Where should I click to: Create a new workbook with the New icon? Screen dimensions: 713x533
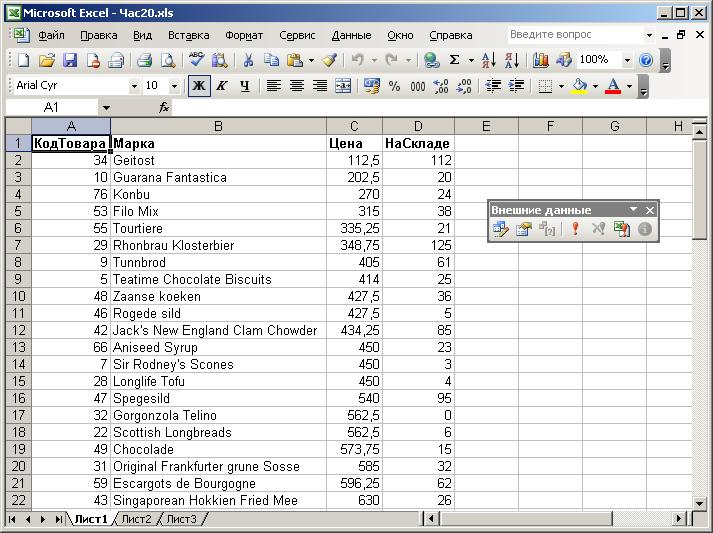click(x=23, y=60)
